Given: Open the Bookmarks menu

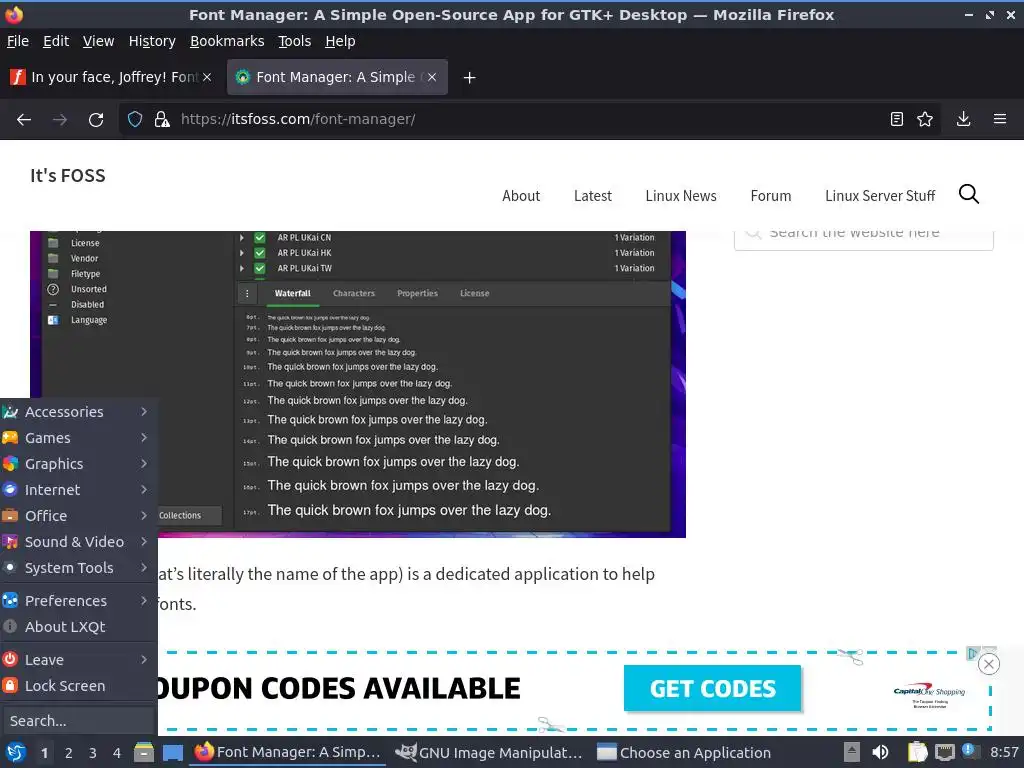Looking at the screenshot, I should (x=227, y=41).
